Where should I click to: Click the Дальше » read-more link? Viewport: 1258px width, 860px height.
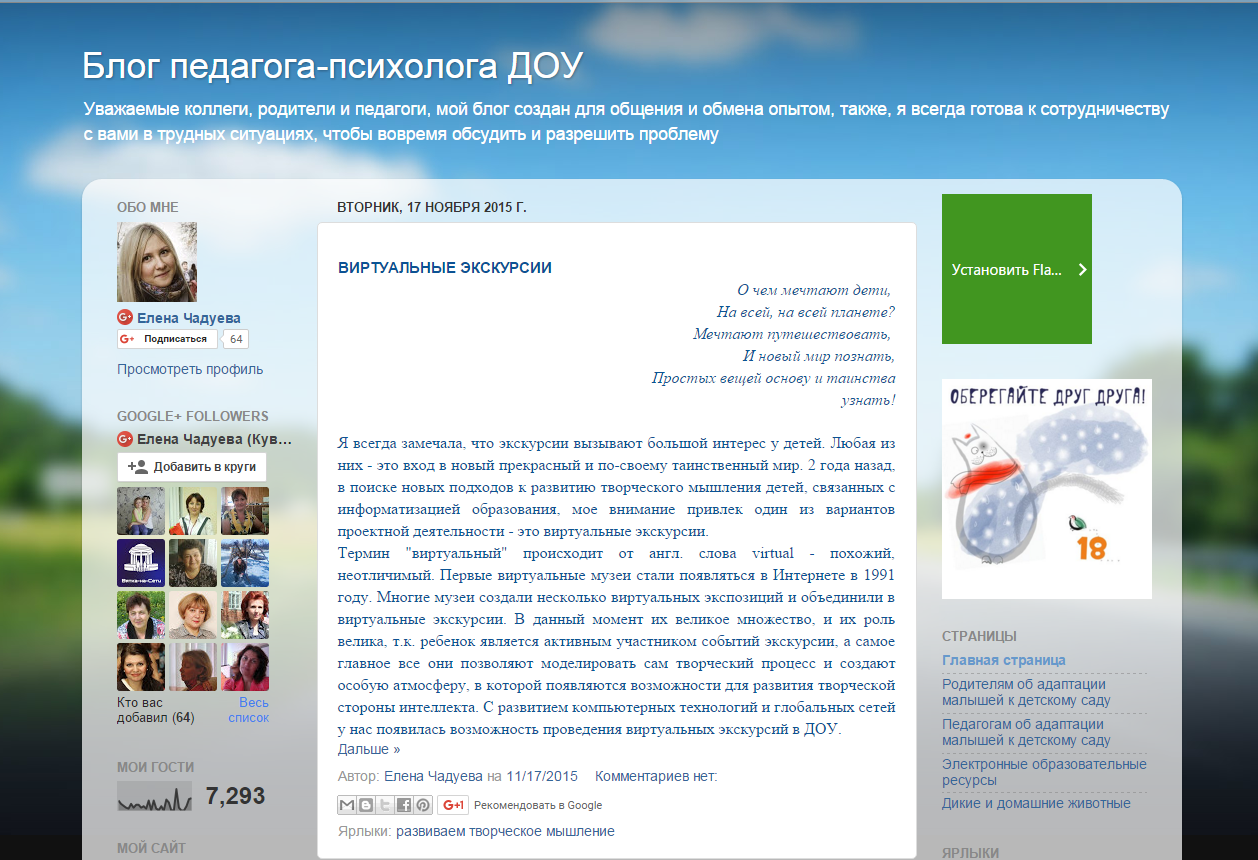(x=369, y=748)
